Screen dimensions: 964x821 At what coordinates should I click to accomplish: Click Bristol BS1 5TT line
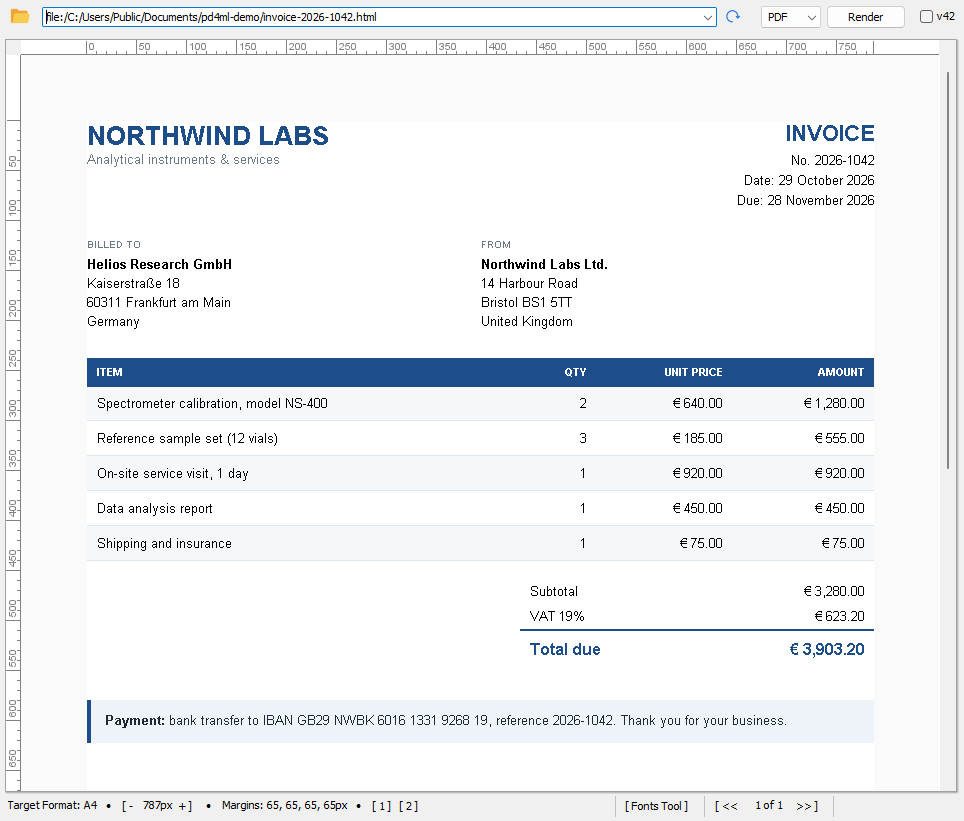(x=526, y=303)
